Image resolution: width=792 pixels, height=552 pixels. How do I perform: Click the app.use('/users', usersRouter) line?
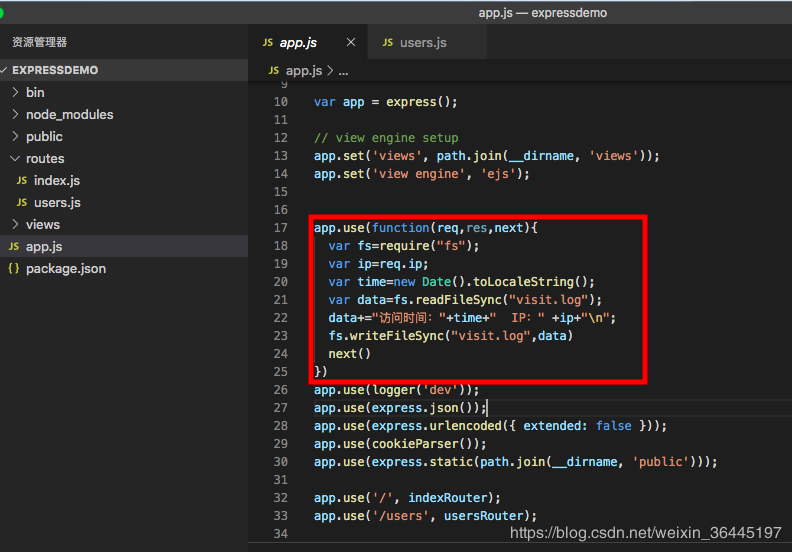(x=425, y=516)
